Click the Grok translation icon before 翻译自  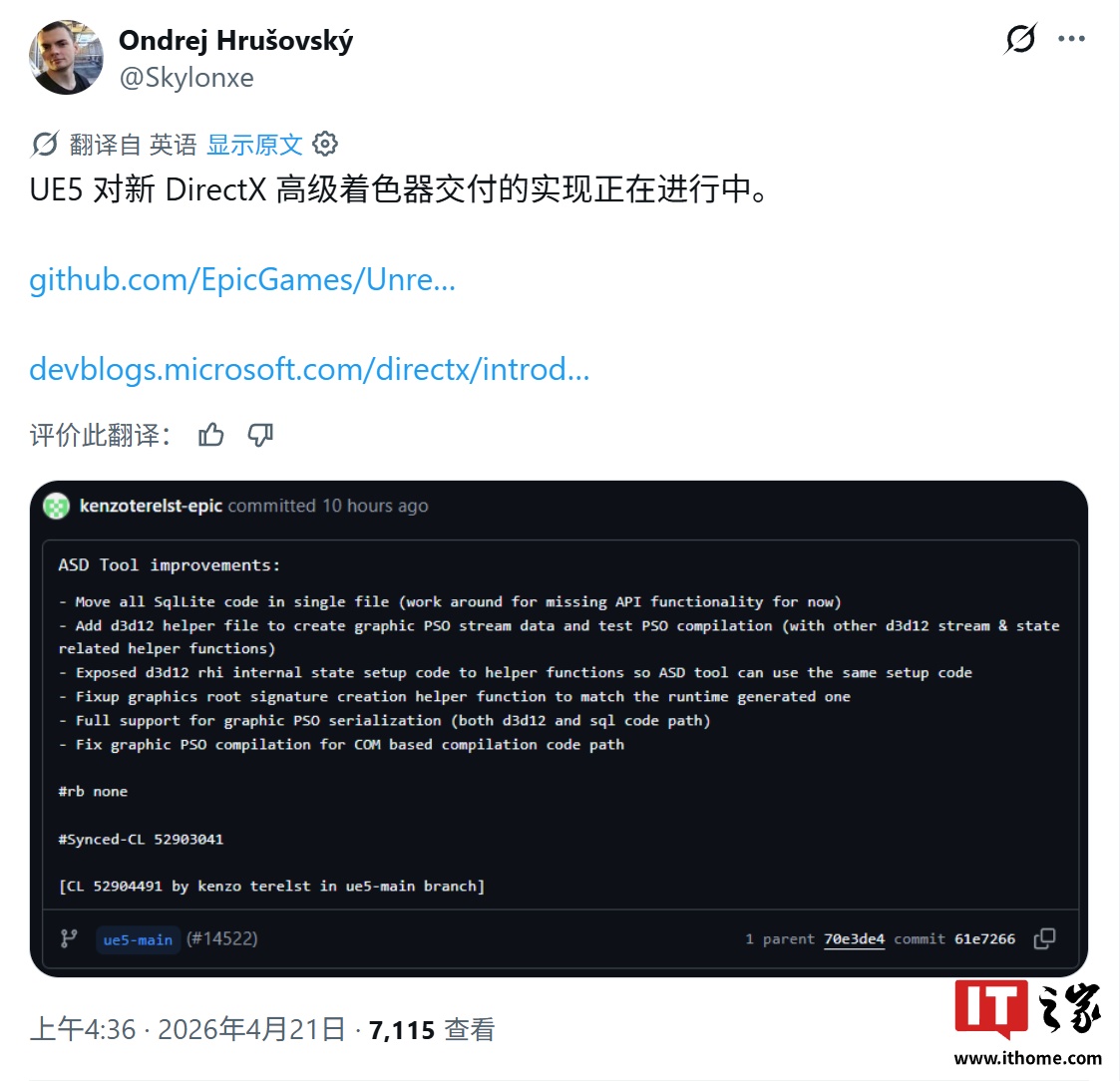[44, 145]
